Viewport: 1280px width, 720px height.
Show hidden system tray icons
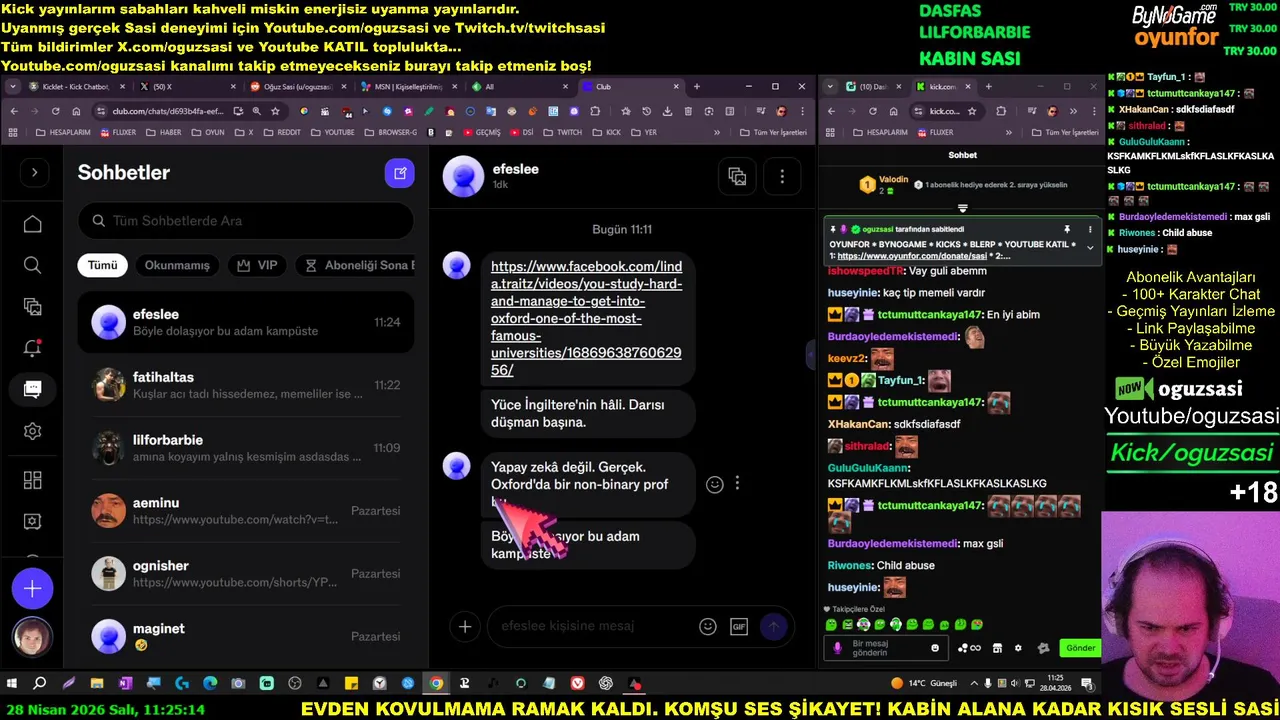(x=972, y=683)
